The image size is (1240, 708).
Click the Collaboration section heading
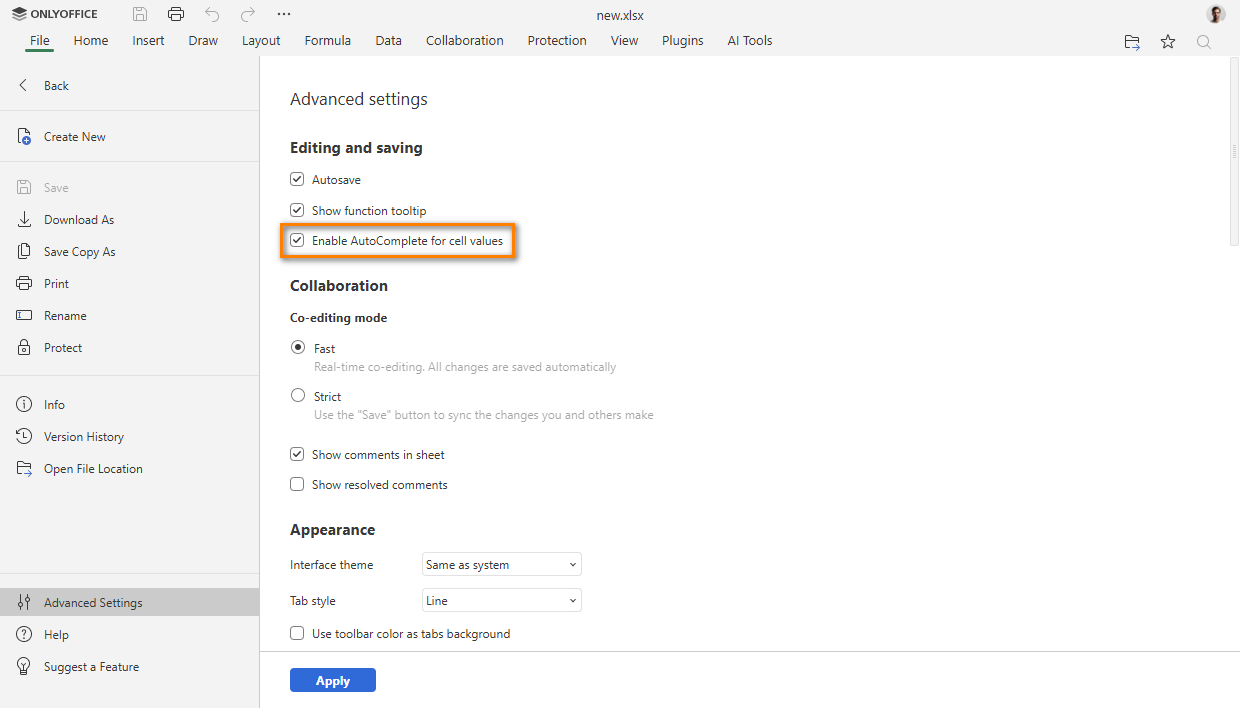tap(339, 286)
